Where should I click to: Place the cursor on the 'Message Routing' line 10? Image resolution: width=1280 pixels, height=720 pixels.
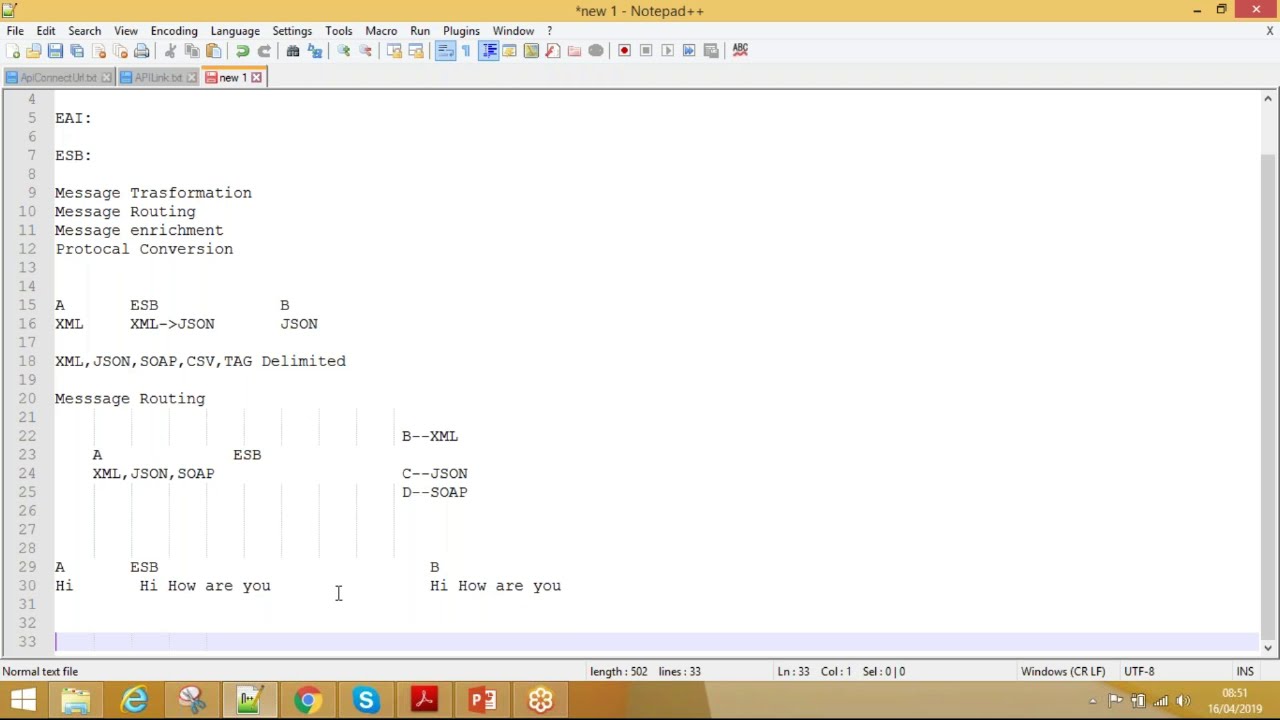[x=125, y=211]
